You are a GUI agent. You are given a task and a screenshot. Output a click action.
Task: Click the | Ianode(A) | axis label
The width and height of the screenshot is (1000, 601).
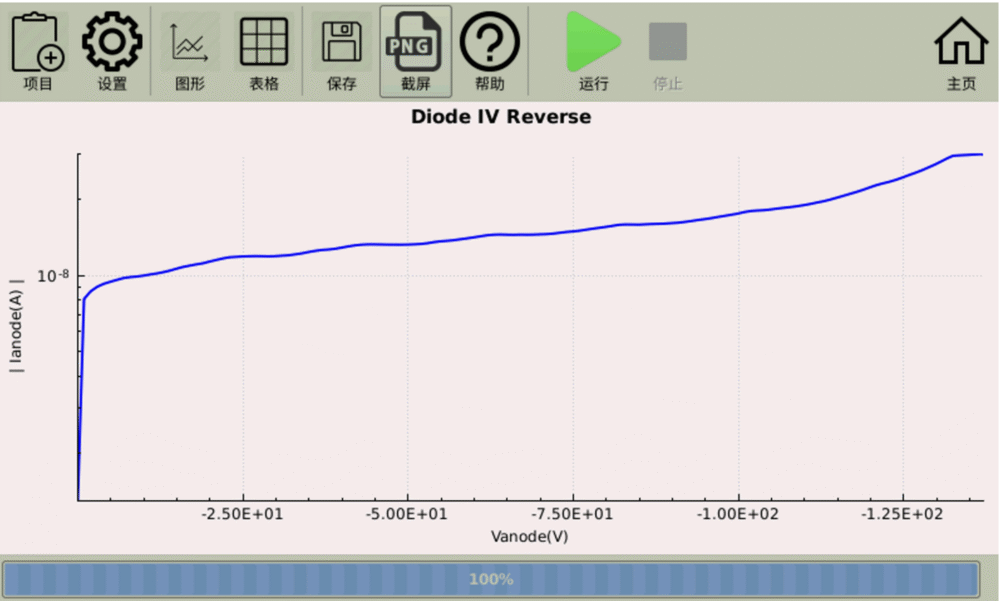16,326
